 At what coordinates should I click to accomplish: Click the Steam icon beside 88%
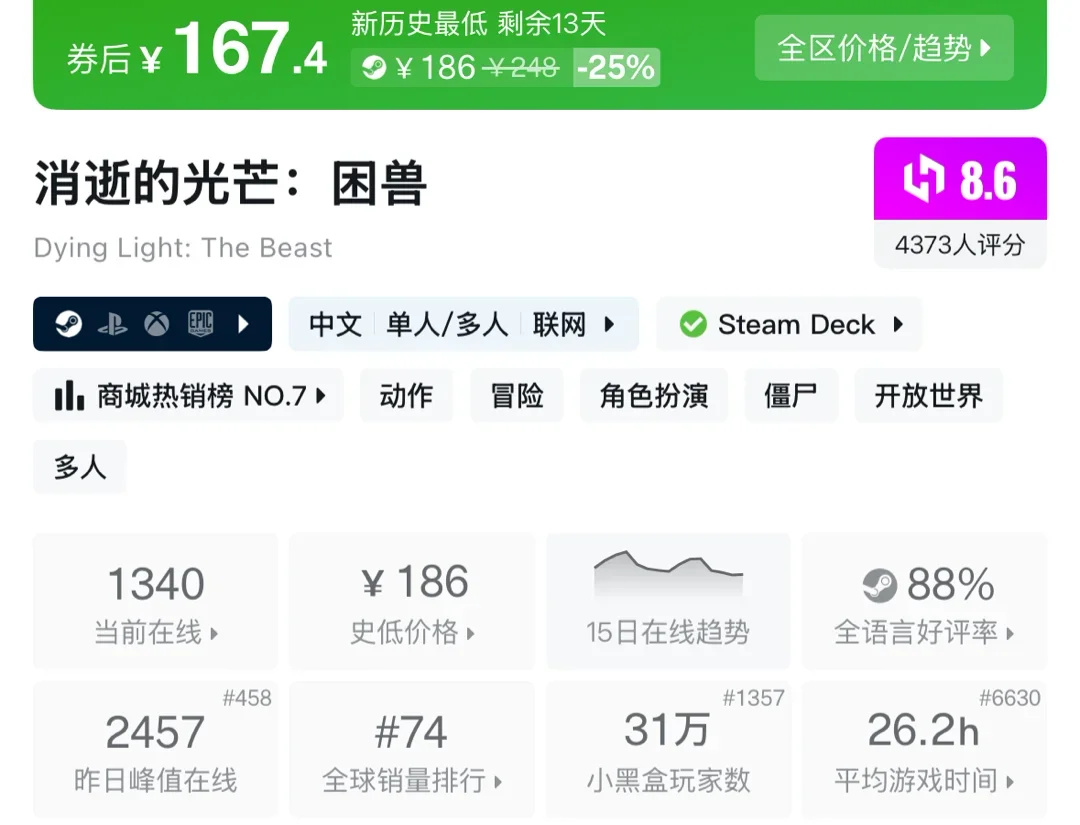click(880, 585)
